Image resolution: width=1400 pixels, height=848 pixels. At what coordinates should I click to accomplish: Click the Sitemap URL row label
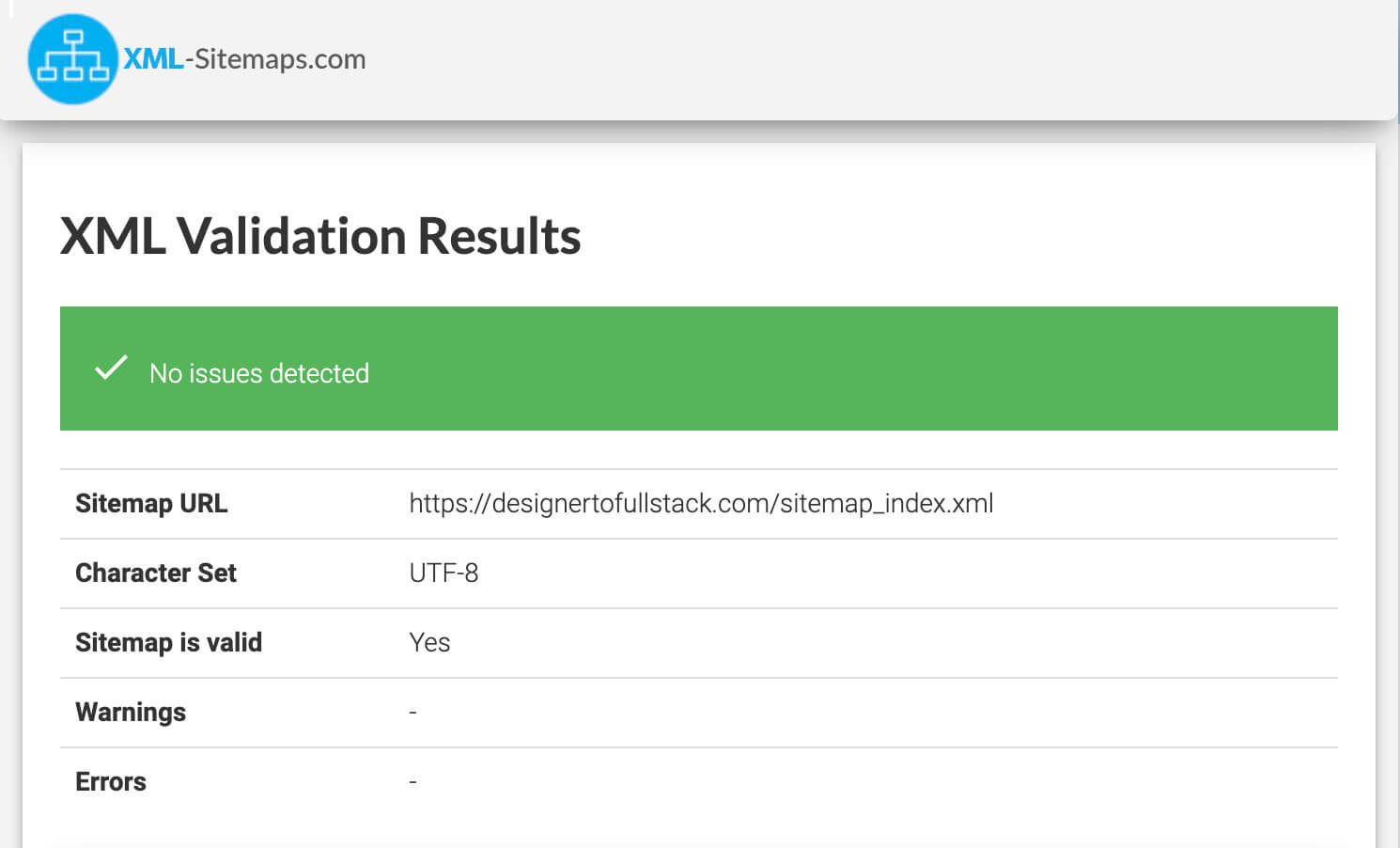(151, 503)
